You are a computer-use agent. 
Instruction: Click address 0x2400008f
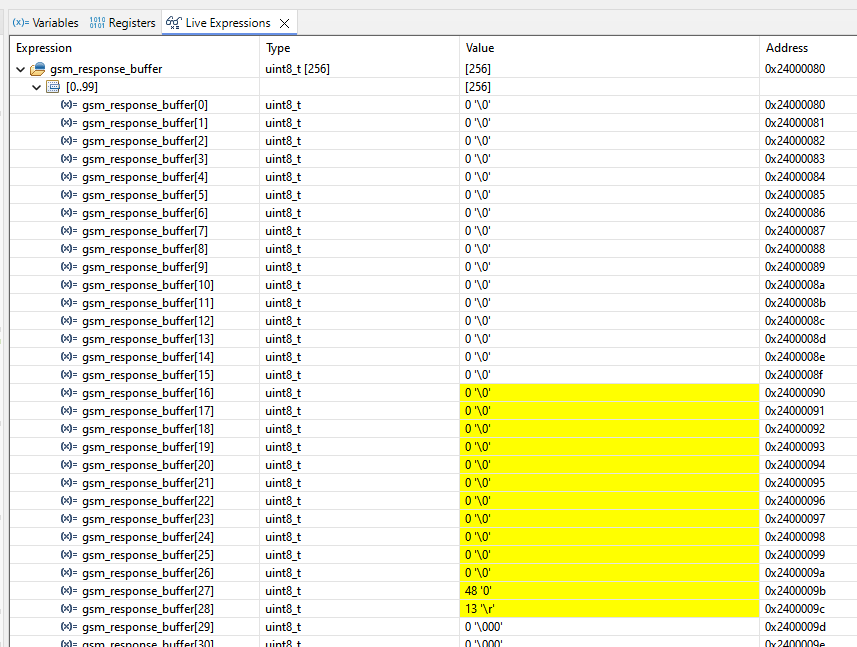click(x=794, y=375)
